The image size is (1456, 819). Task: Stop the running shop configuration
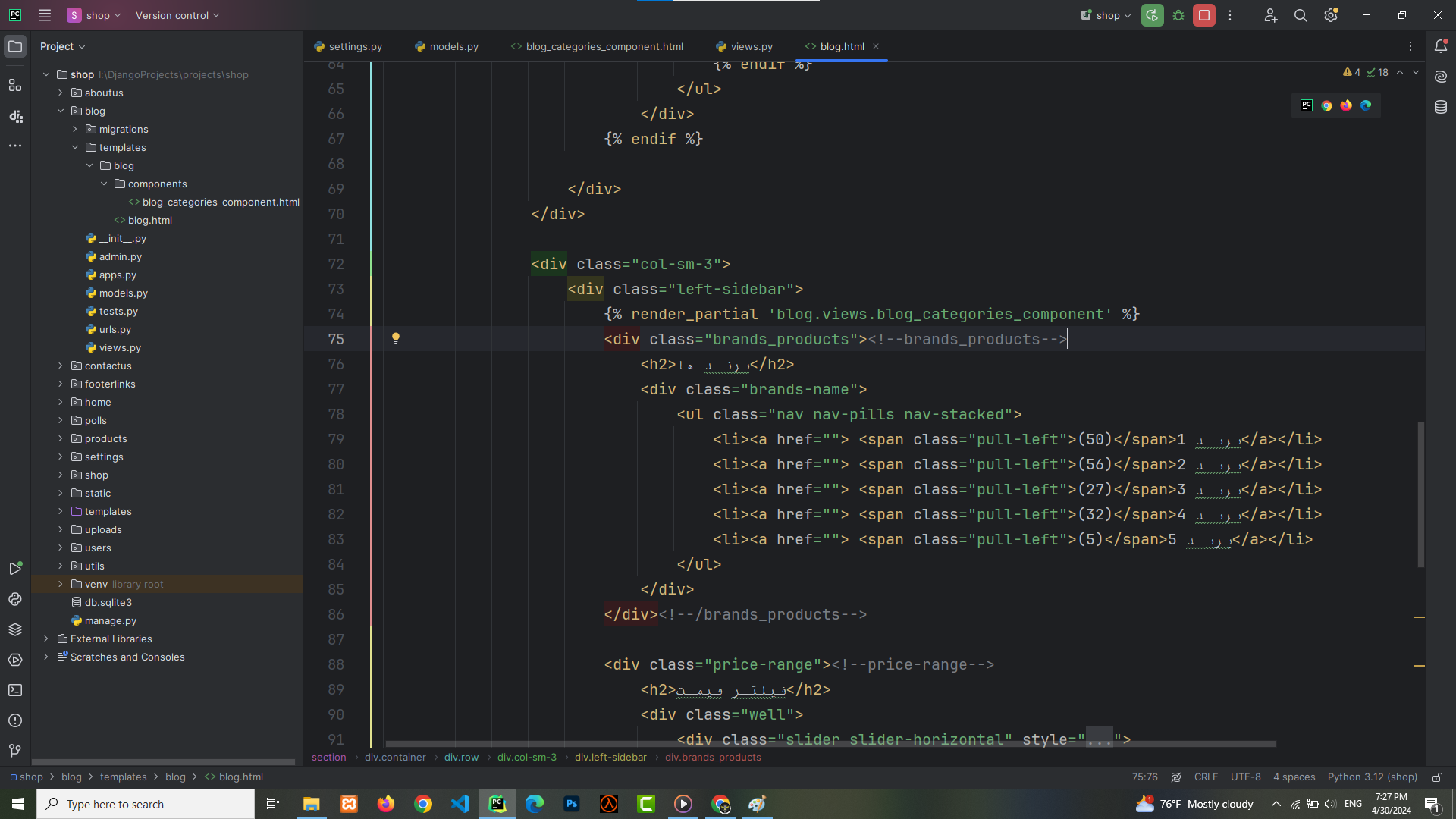[x=1203, y=15]
